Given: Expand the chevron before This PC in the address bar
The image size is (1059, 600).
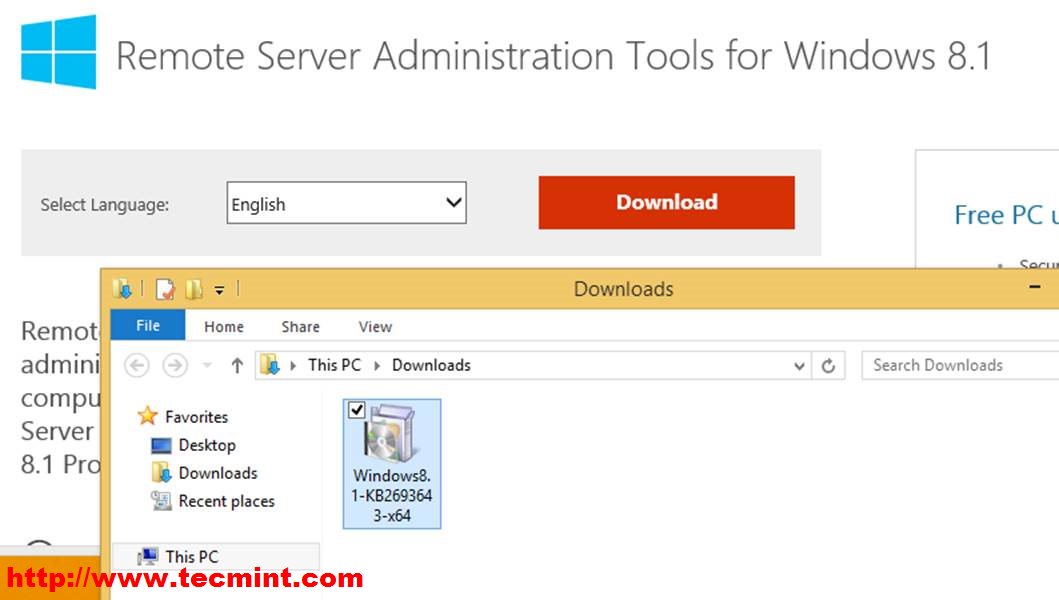Looking at the screenshot, I should coord(293,366).
